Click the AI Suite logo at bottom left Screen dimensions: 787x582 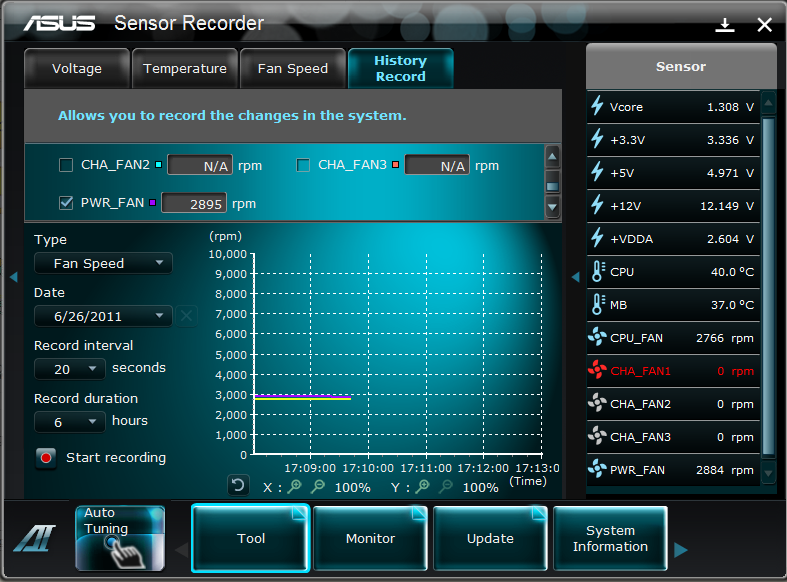coord(35,538)
